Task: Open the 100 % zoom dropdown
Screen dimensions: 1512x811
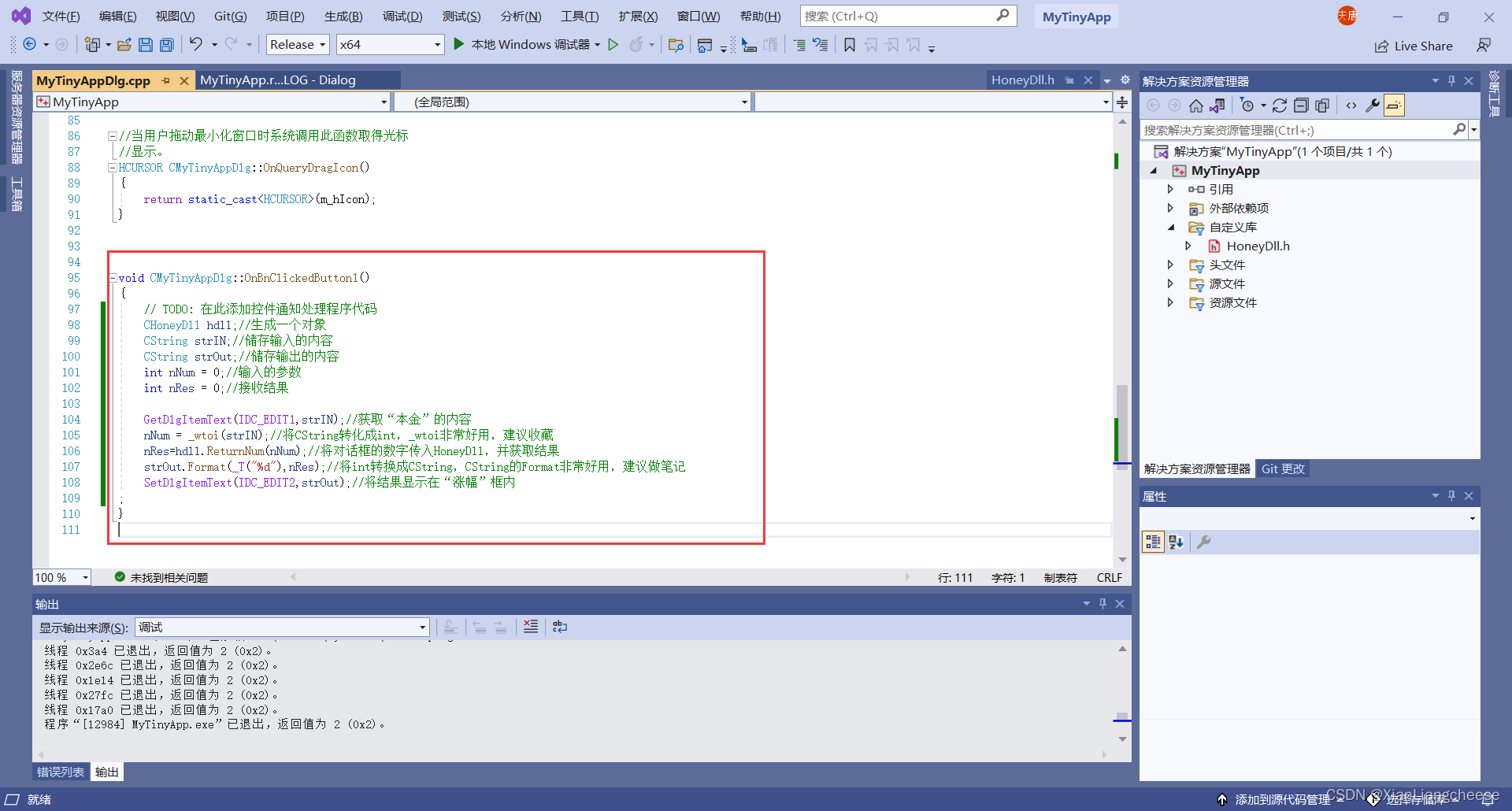Action: 62,577
